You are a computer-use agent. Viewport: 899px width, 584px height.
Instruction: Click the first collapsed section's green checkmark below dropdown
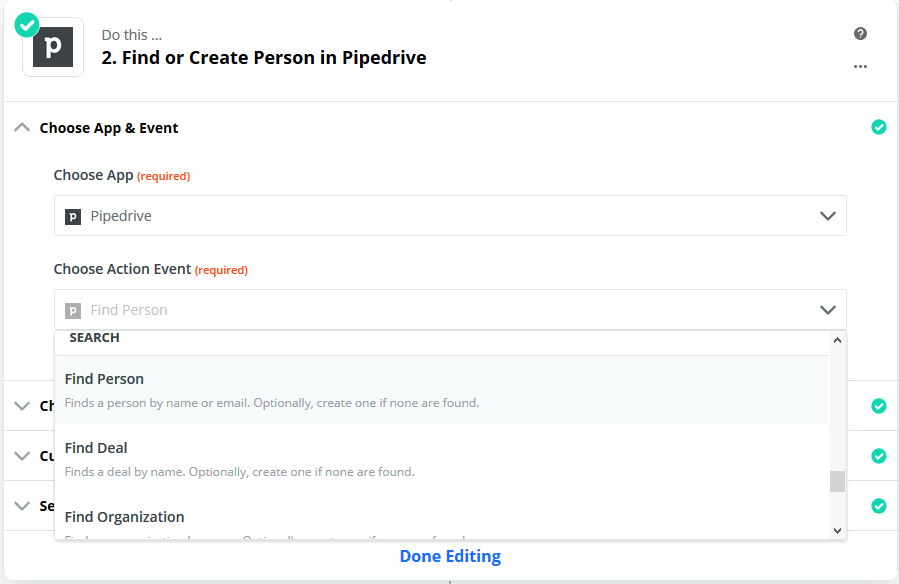coord(878,406)
